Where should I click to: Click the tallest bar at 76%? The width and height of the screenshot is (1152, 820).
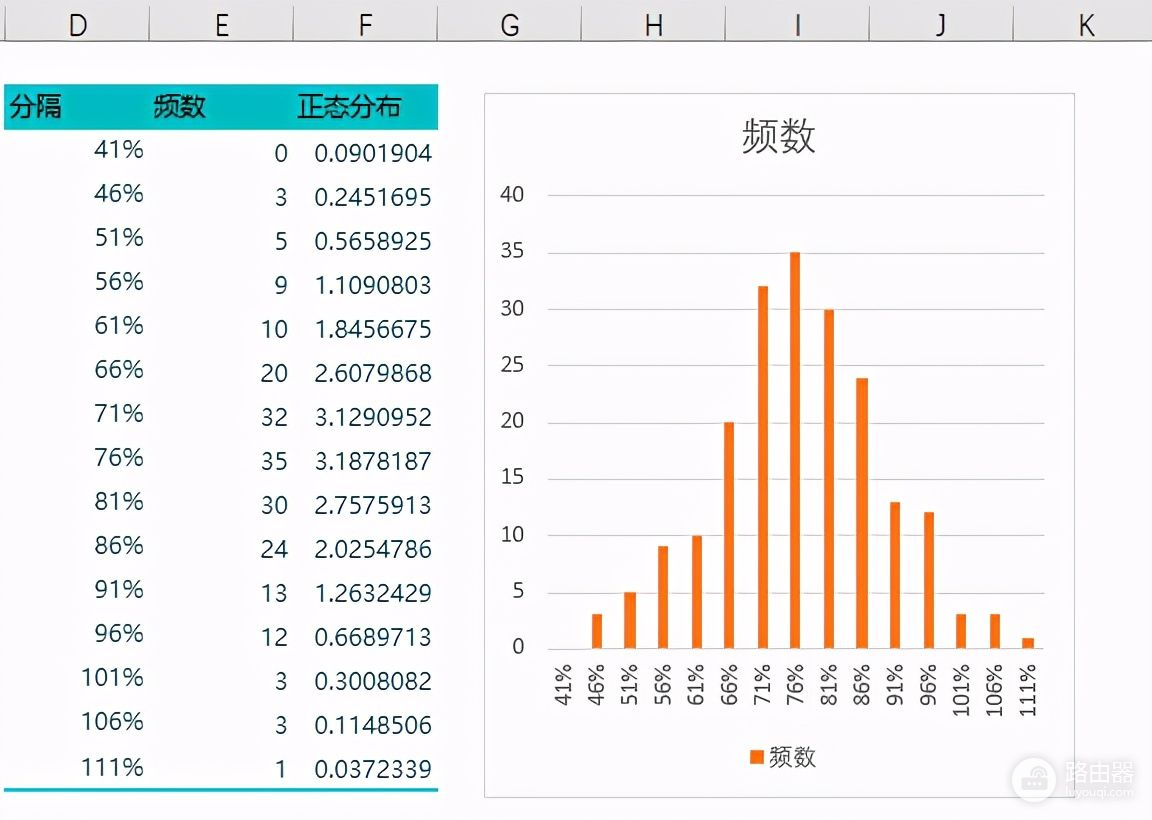(795, 450)
